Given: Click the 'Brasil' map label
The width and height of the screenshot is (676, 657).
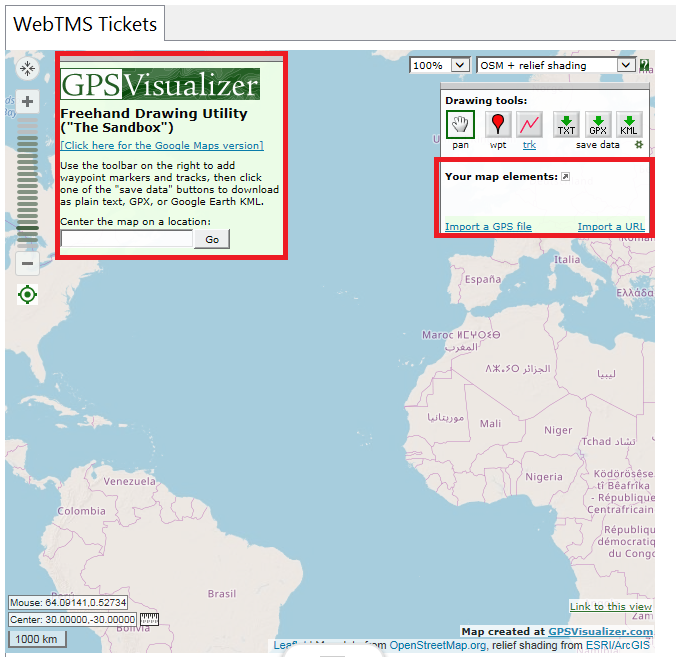Looking at the screenshot, I should point(222,594).
